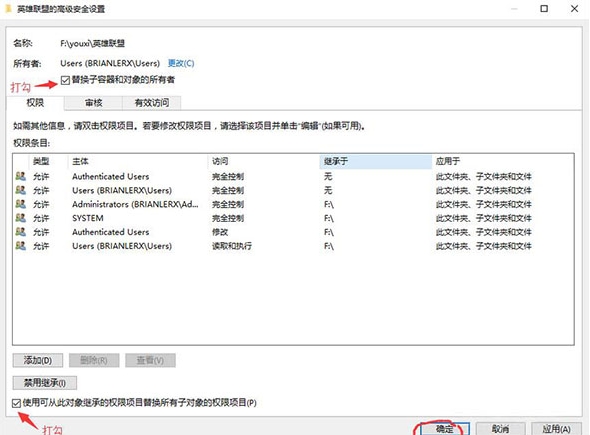Close the advanced security dialog
The width and height of the screenshot is (590, 435).
coord(574,8)
